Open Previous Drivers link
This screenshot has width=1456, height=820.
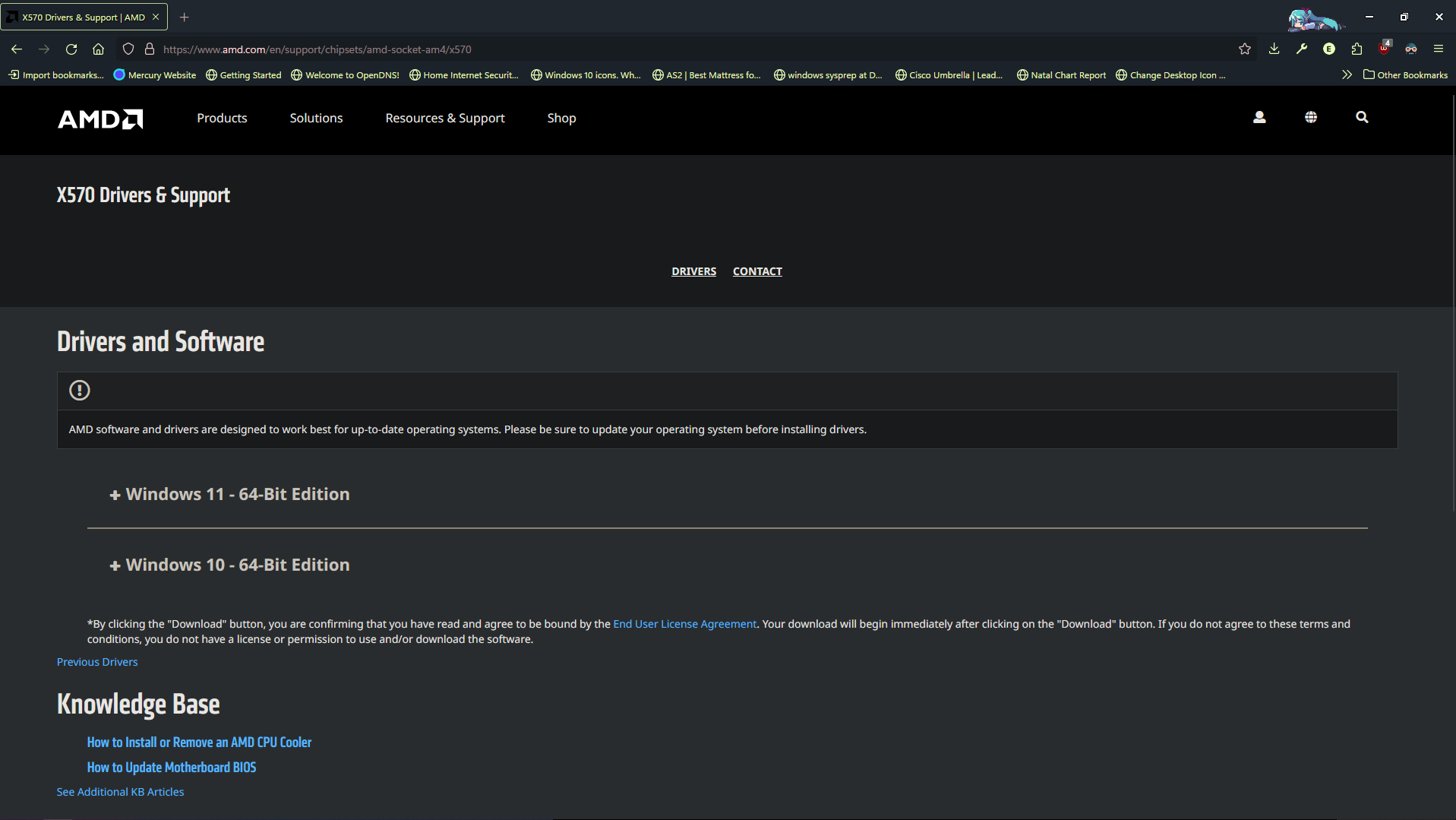click(97, 662)
